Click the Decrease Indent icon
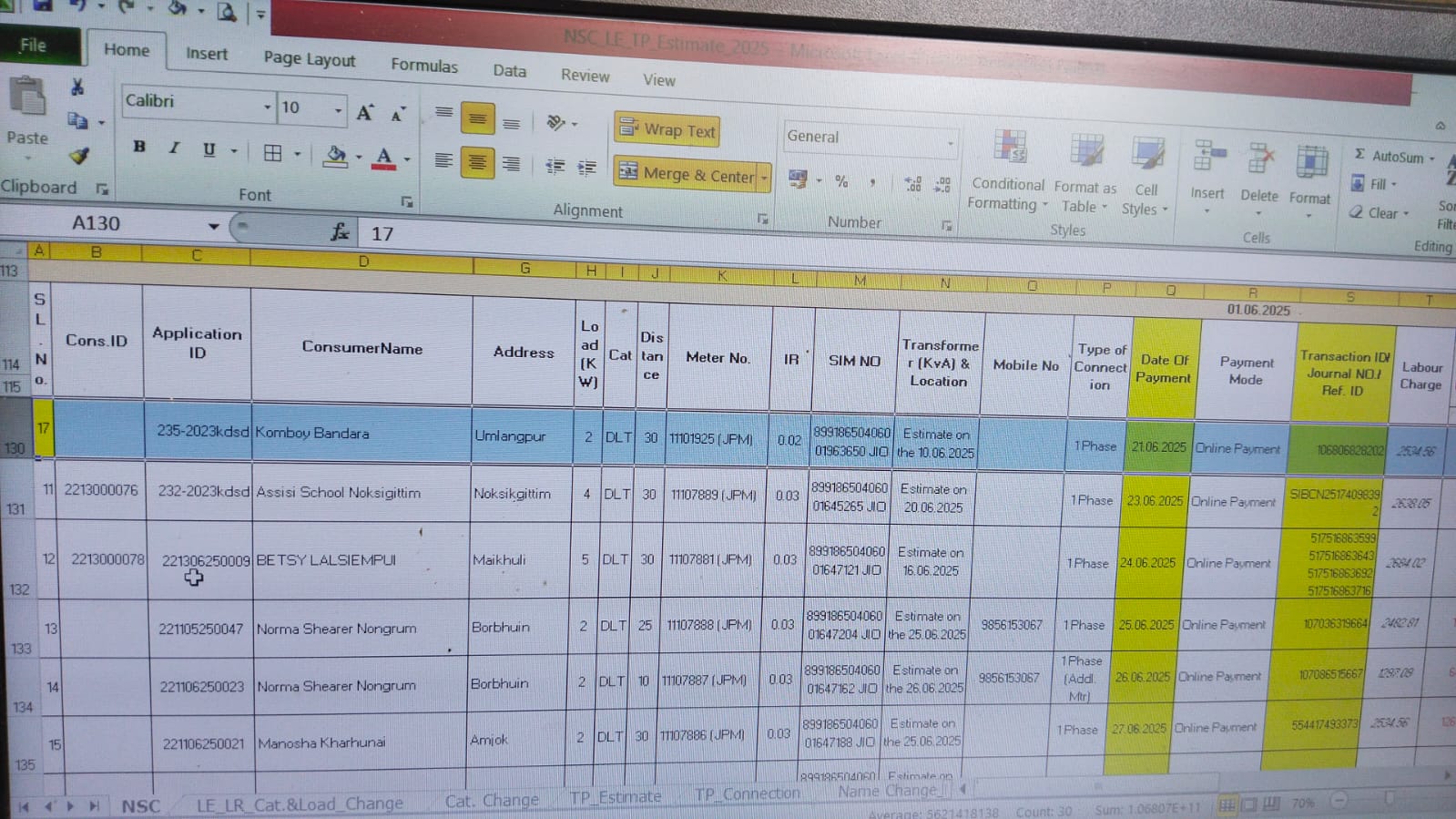 click(x=555, y=167)
